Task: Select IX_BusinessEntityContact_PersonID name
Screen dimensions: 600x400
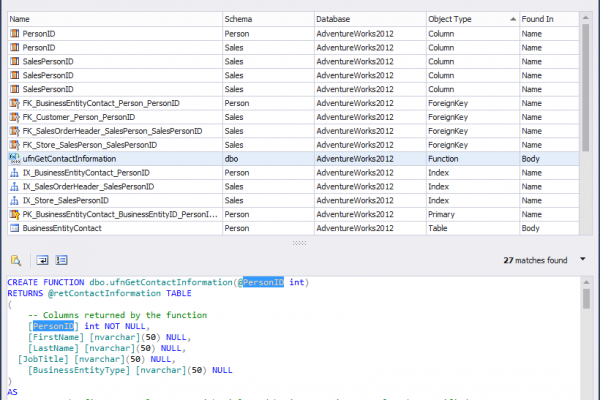Action: [86, 173]
